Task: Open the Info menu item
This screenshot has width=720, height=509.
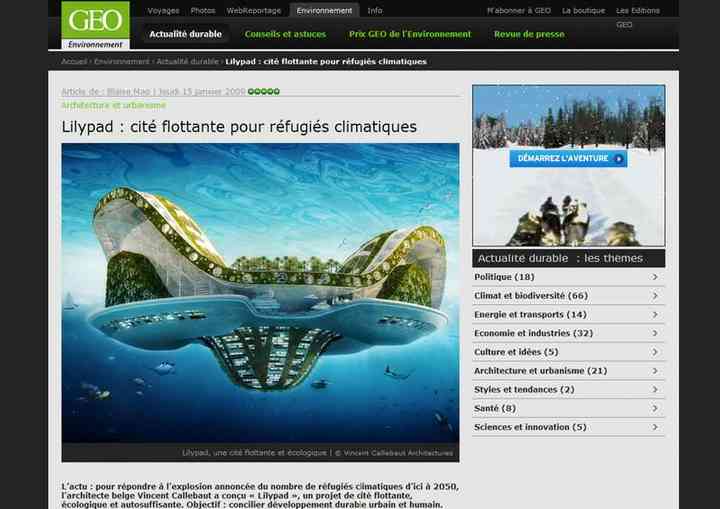Action: 375,11
